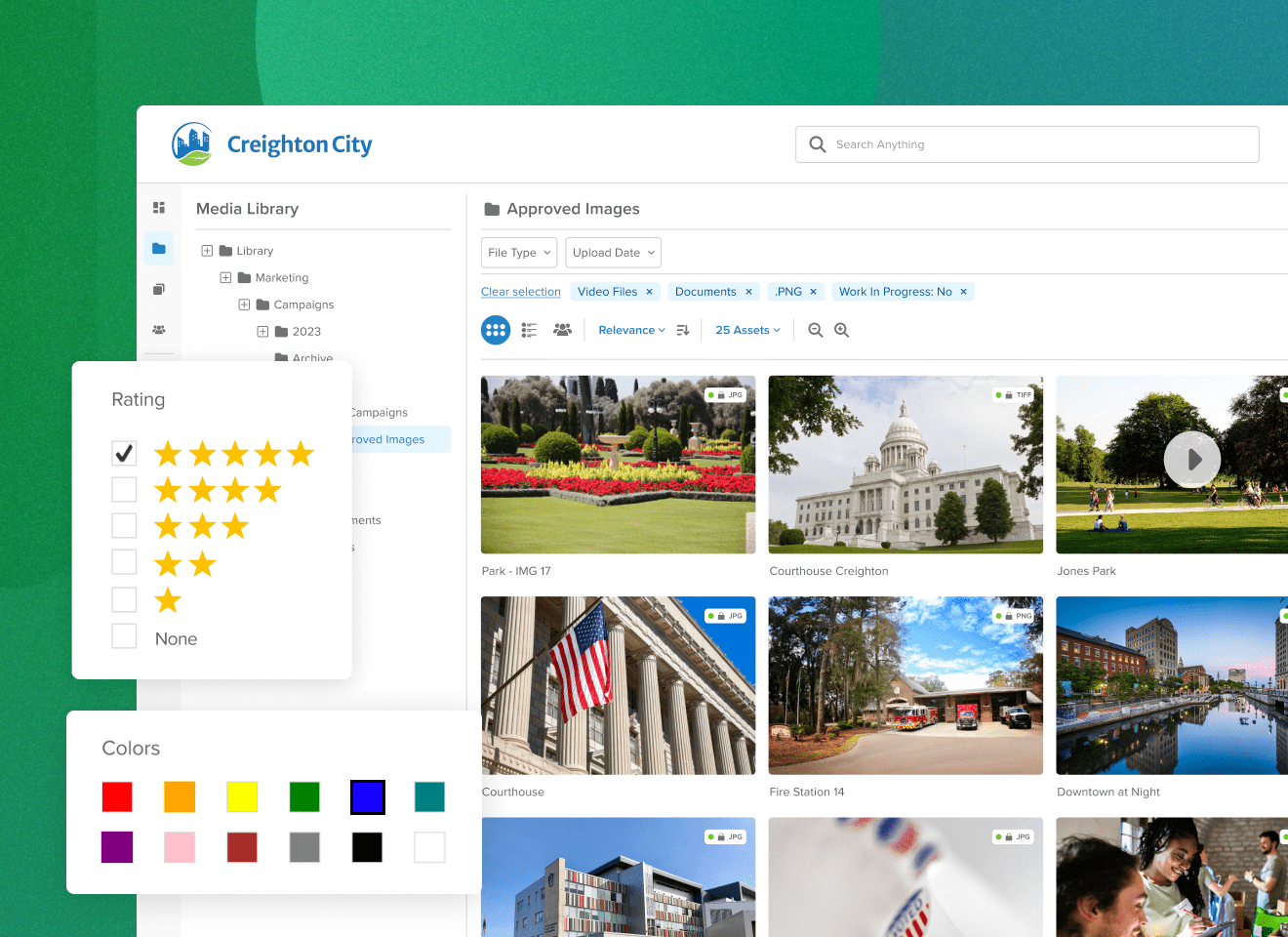Open the Relevance sort dropdown

coord(631,330)
